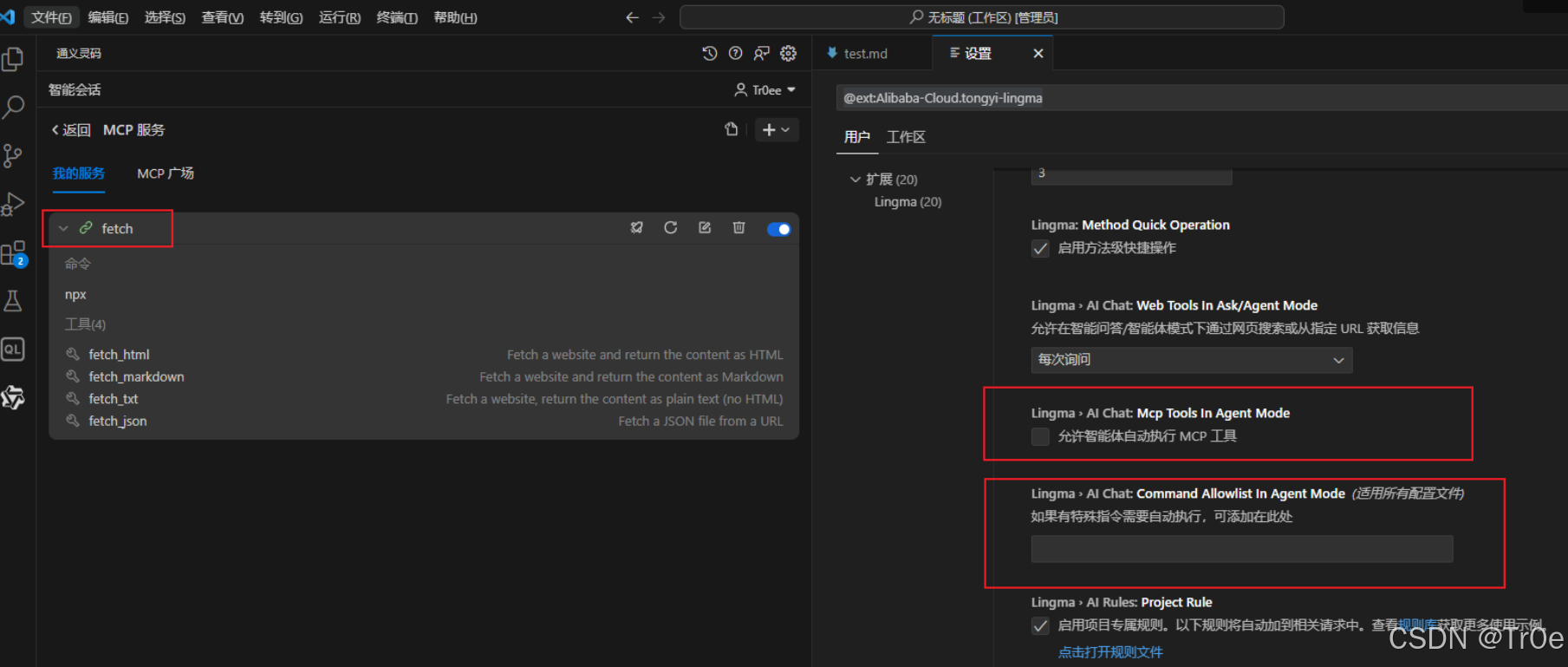Open the Tr0ee account dropdown
The image size is (1568, 667).
764,90
